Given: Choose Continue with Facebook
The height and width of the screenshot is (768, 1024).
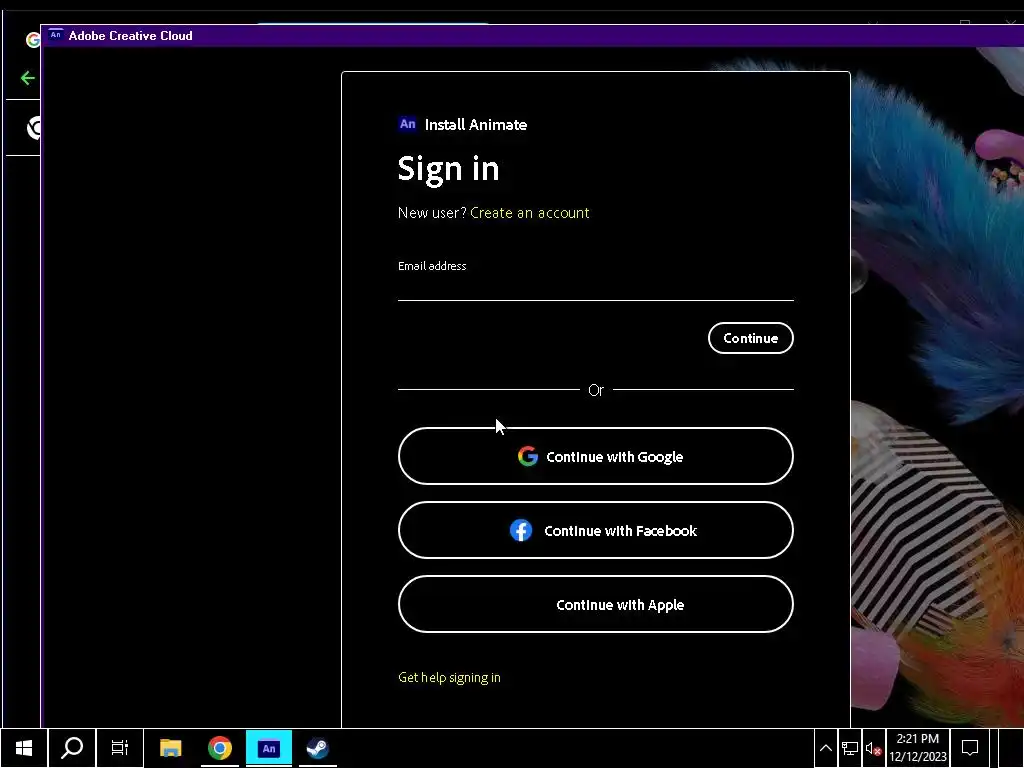Looking at the screenshot, I should (x=596, y=530).
